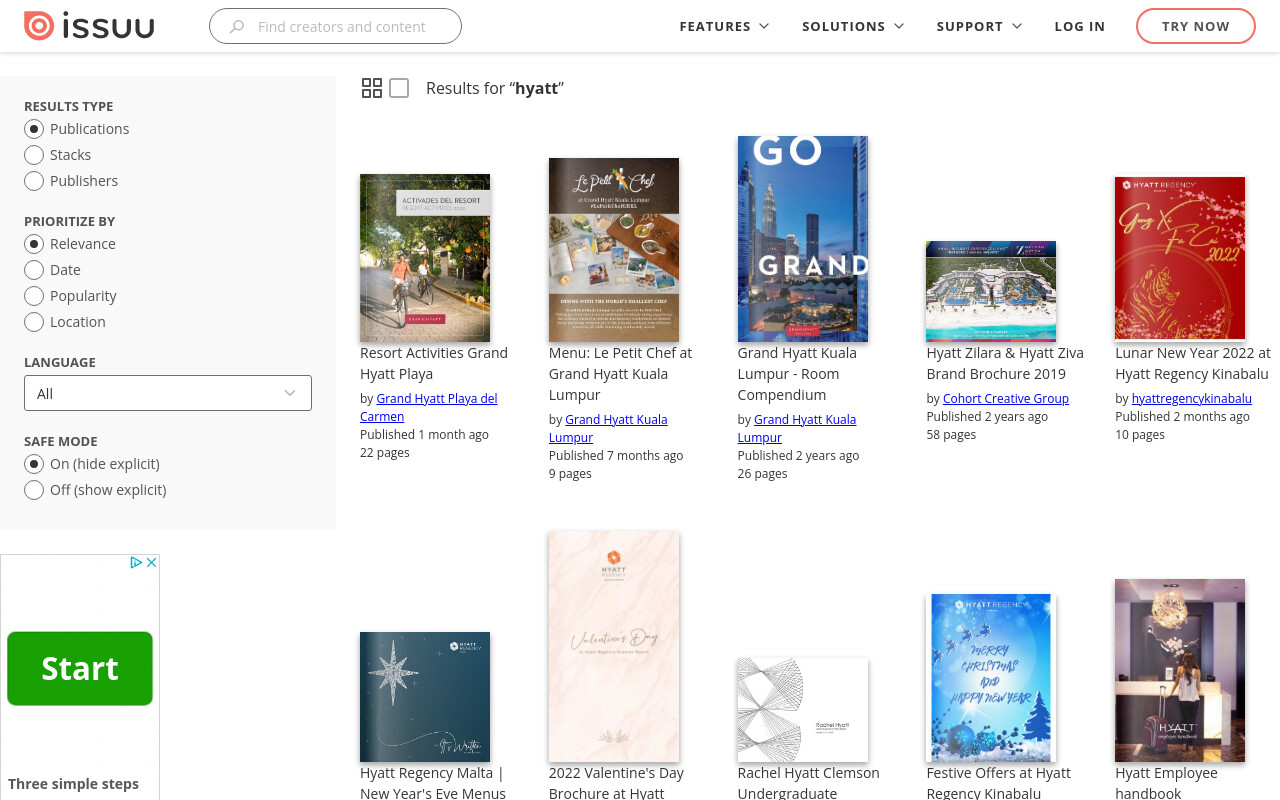Screen dimensions: 1280x800
Task: Turn Safe Mode off (show explicit)
Action: [x=34, y=490]
